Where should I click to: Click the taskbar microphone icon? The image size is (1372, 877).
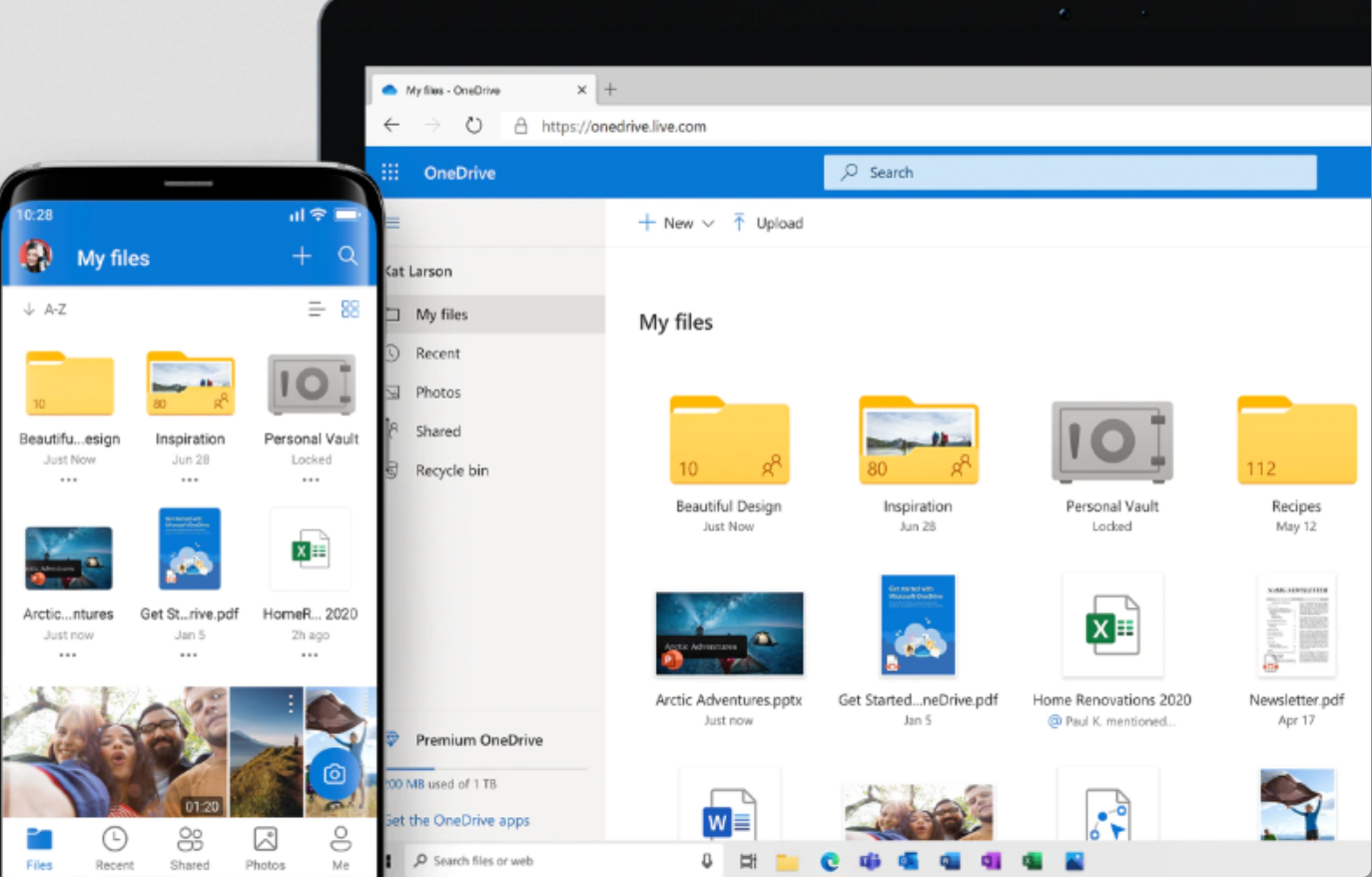tap(707, 860)
